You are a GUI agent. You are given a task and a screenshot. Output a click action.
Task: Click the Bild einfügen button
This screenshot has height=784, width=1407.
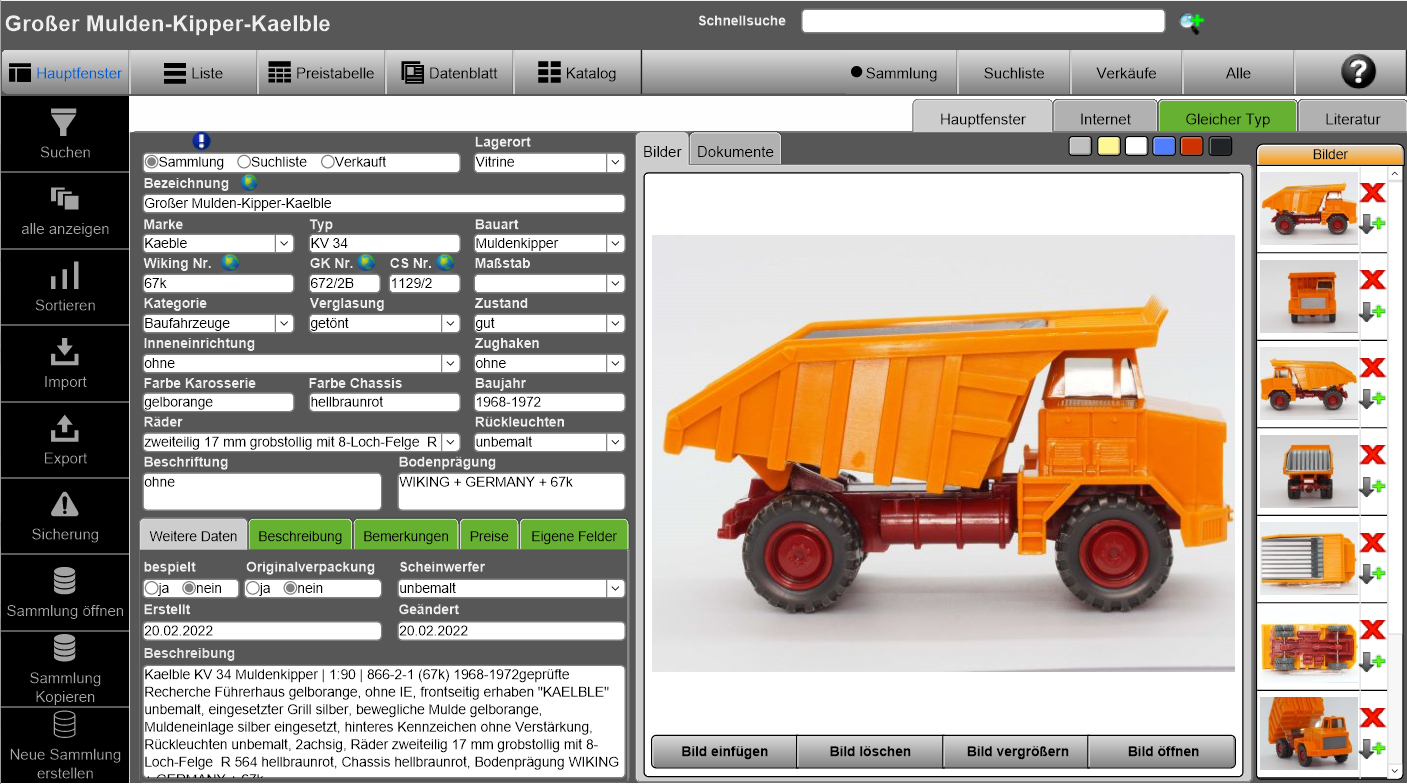coord(724,751)
